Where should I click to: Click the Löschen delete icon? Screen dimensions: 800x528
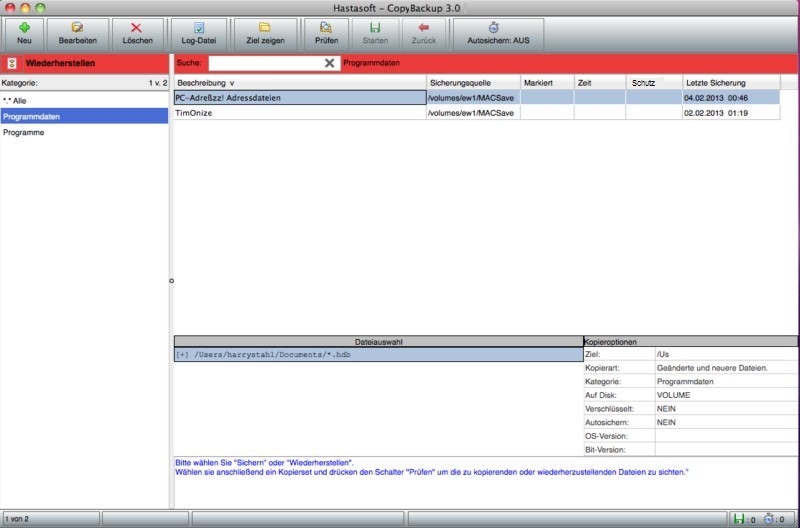136,28
